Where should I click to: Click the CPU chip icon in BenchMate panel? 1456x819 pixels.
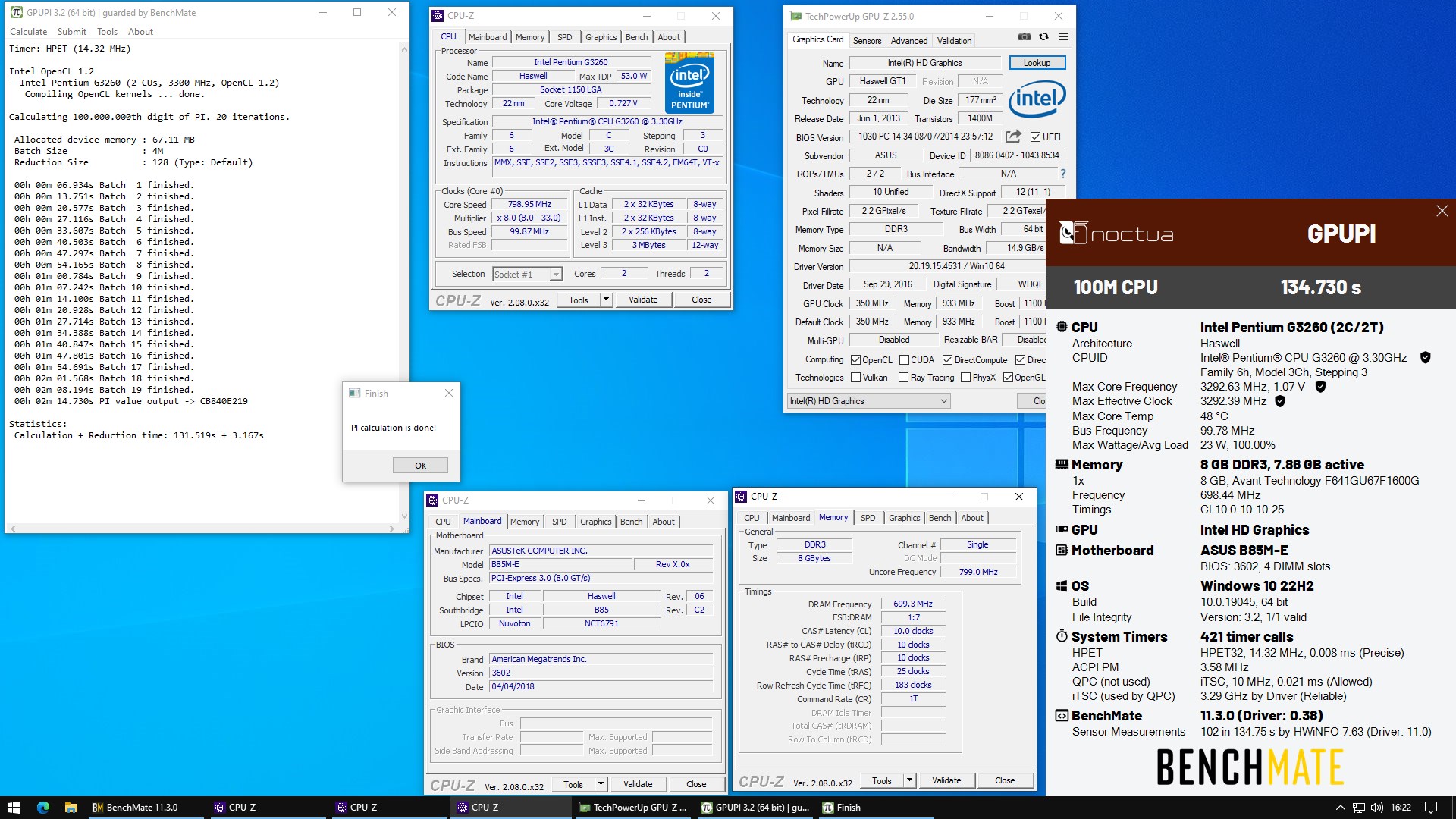pyautogui.click(x=1062, y=327)
